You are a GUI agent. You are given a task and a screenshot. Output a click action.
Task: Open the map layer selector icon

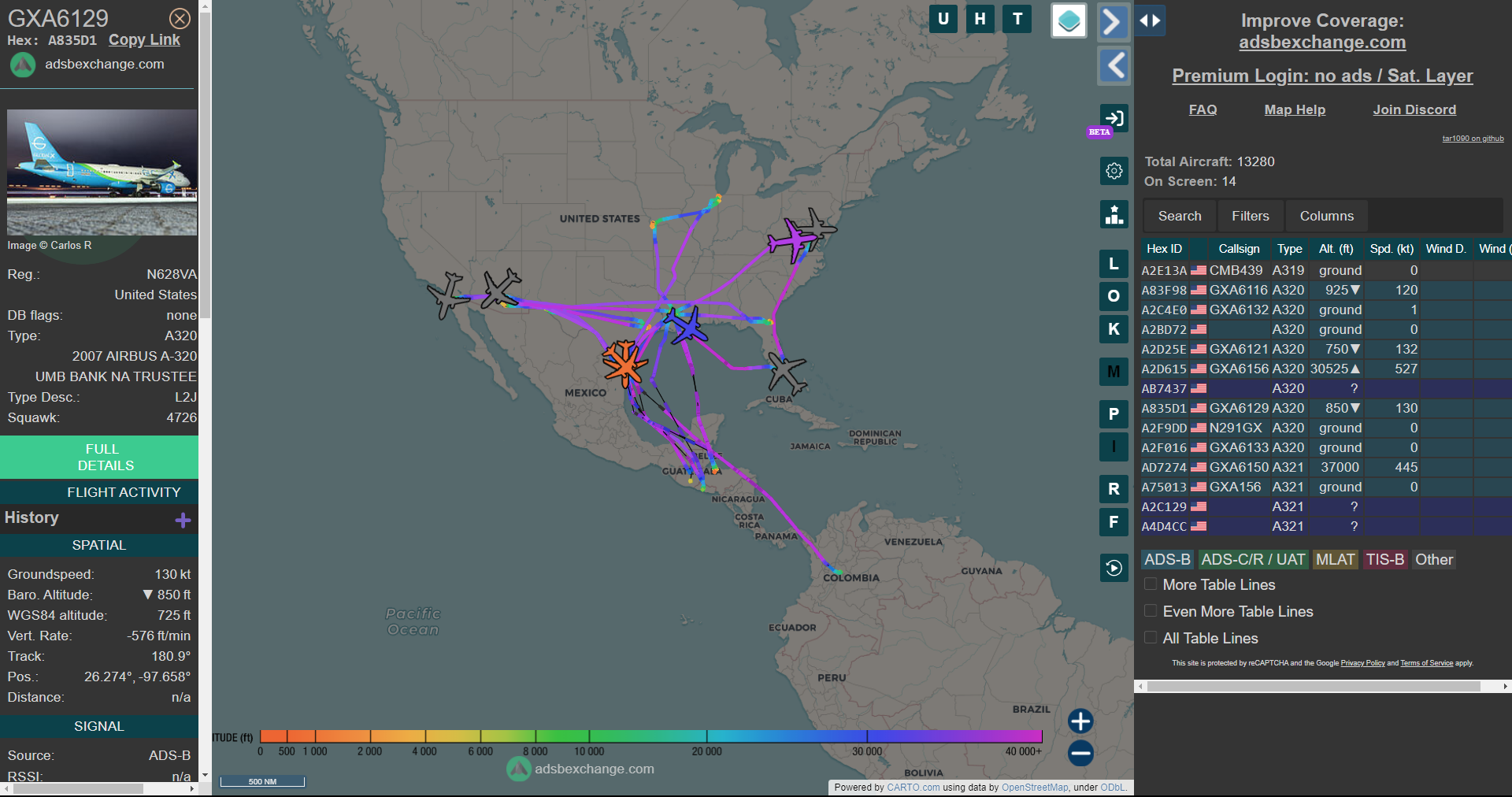point(1069,21)
